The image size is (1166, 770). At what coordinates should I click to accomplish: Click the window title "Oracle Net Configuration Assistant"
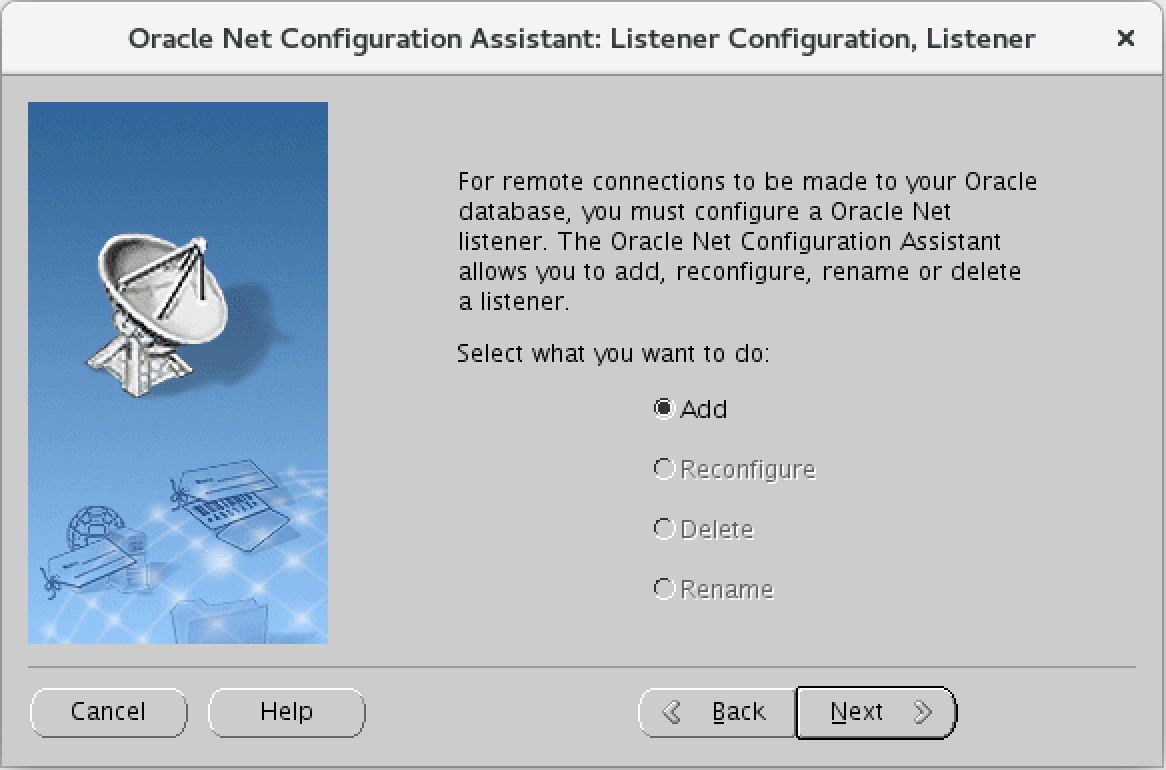(x=365, y=39)
